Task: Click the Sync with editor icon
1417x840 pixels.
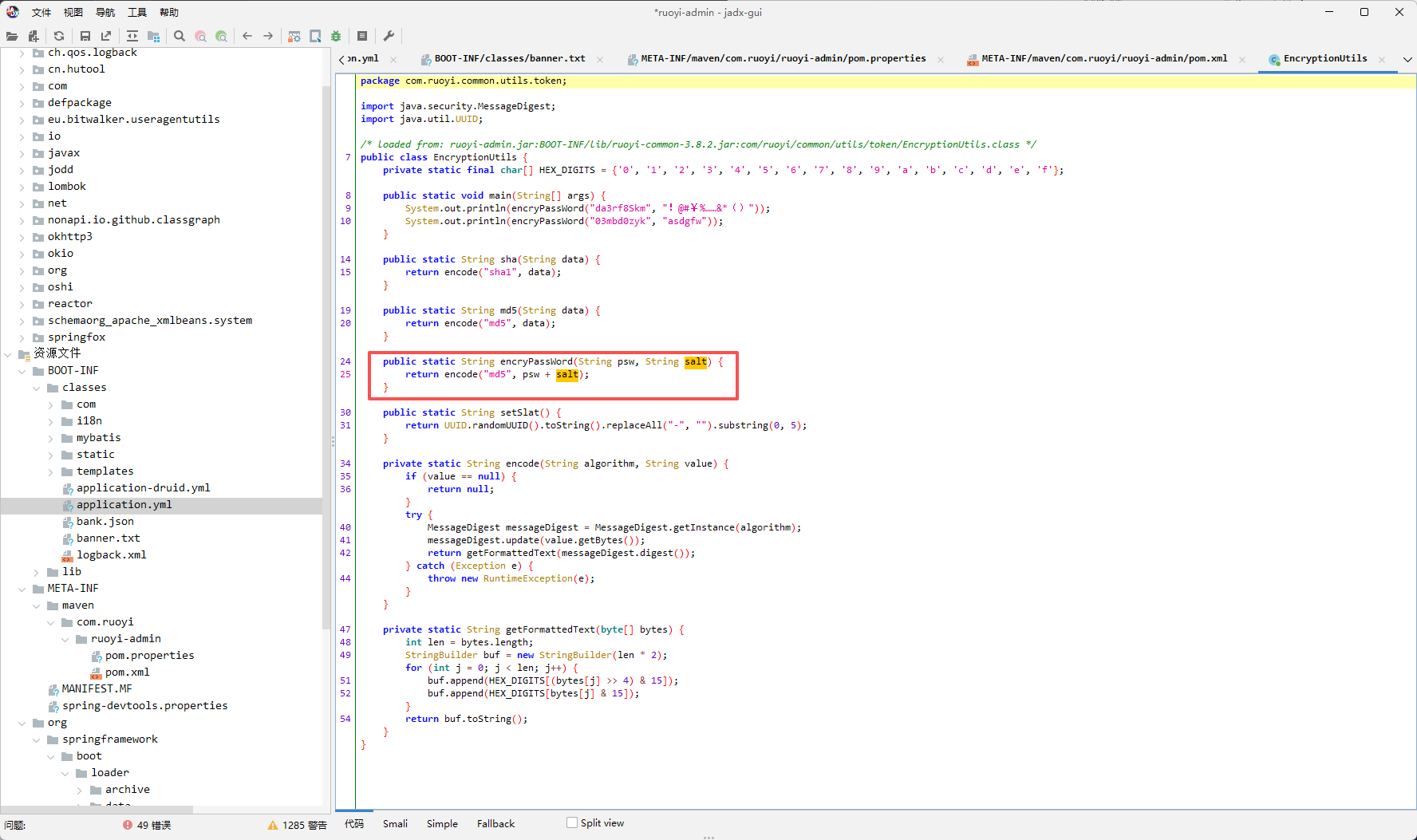Action: (132, 36)
